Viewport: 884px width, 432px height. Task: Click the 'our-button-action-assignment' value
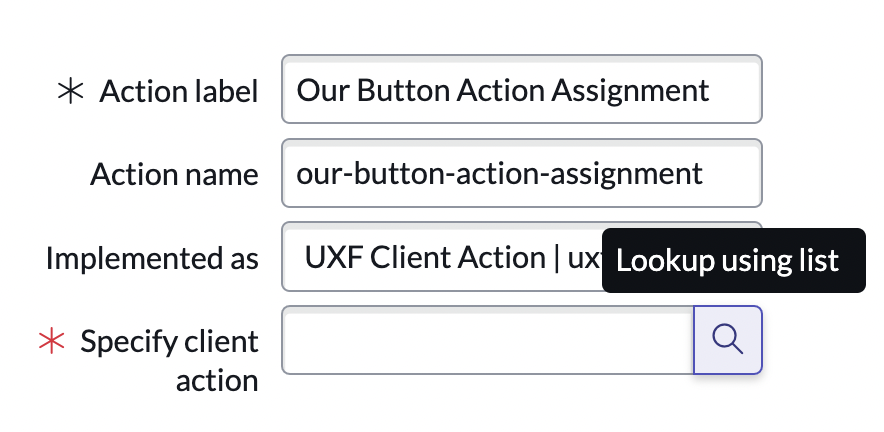(x=499, y=174)
